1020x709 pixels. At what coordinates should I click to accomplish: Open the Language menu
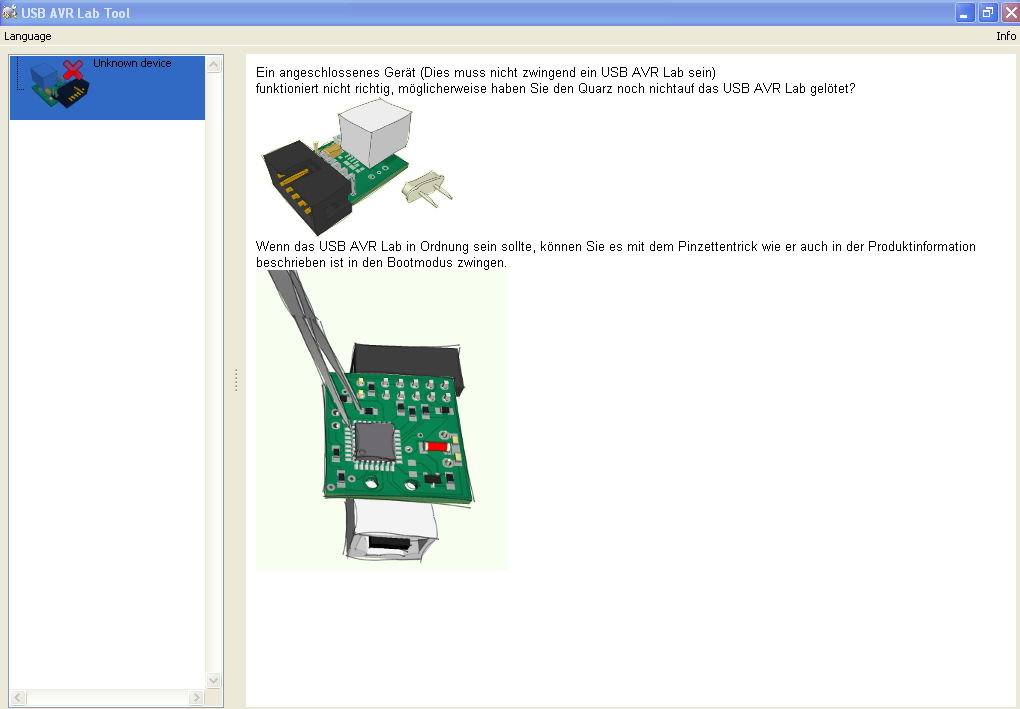click(x=27, y=36)
